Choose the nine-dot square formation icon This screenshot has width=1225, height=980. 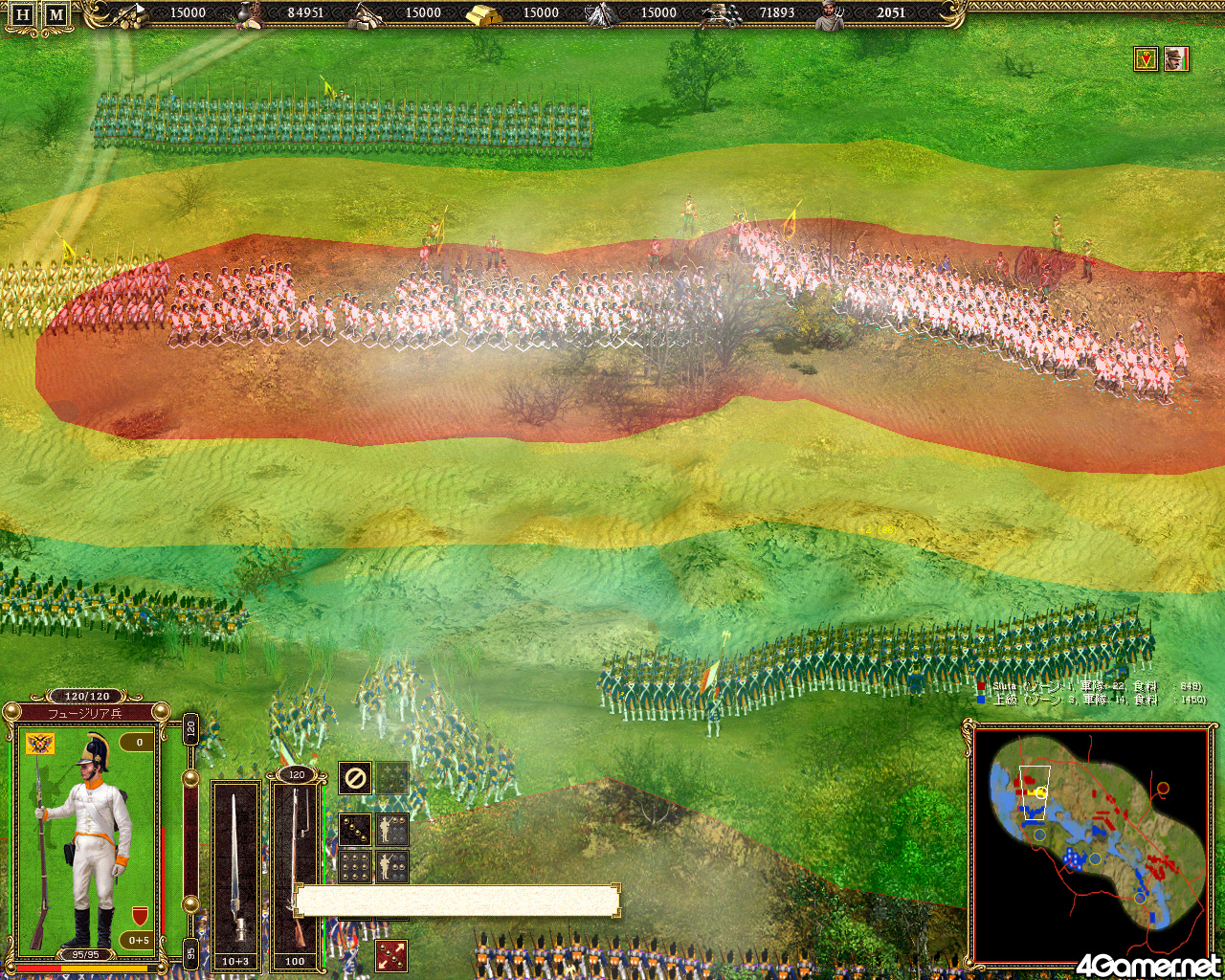(354, 866)
